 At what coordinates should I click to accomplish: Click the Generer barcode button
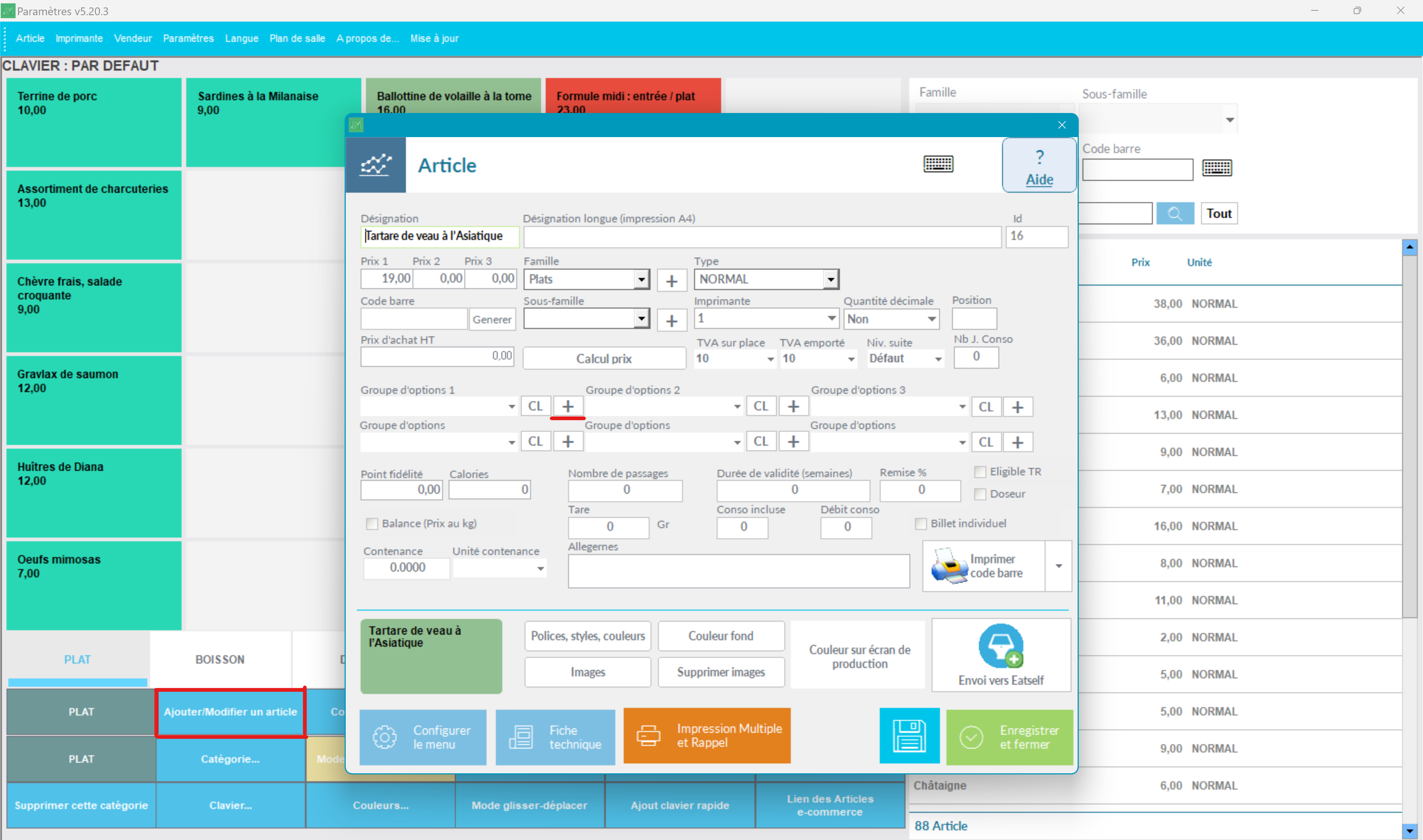pyautogui.click(x=492, y=319)
